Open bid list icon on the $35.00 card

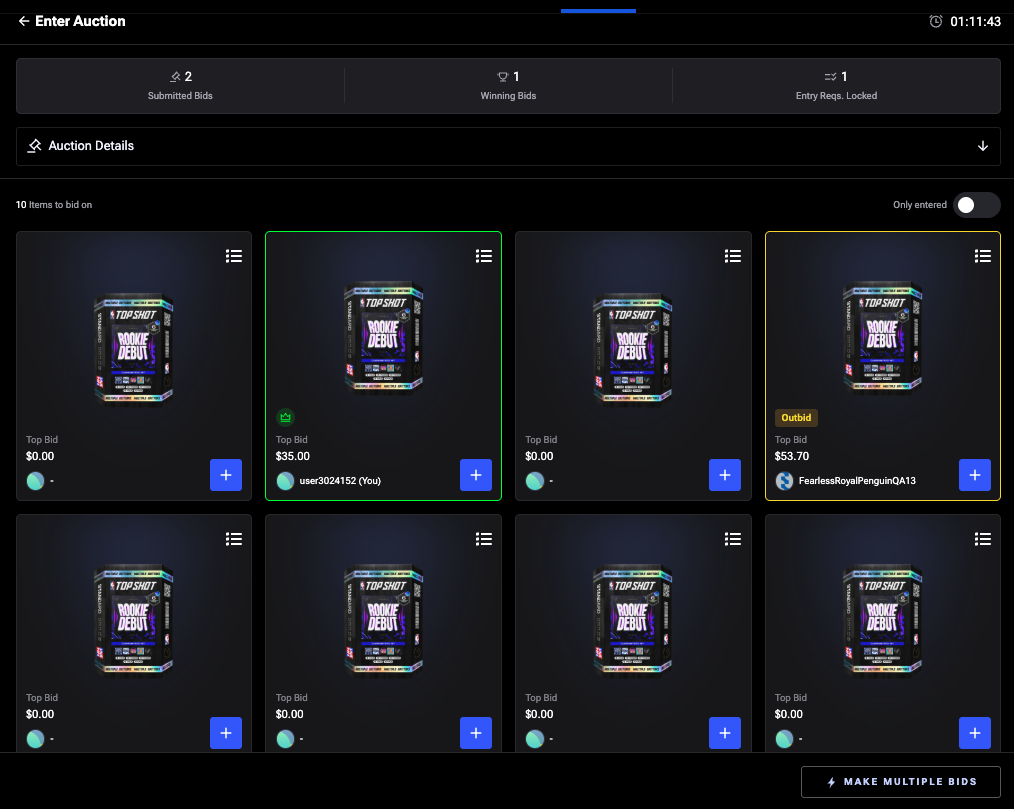point(484,256)
